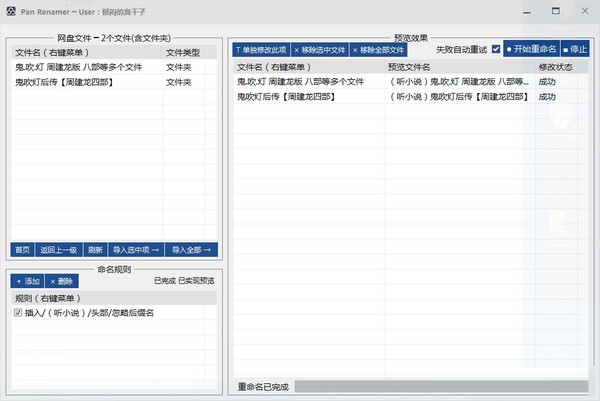Click 成功 status of first preview row
Screen dimensions: 600x401
547,82
